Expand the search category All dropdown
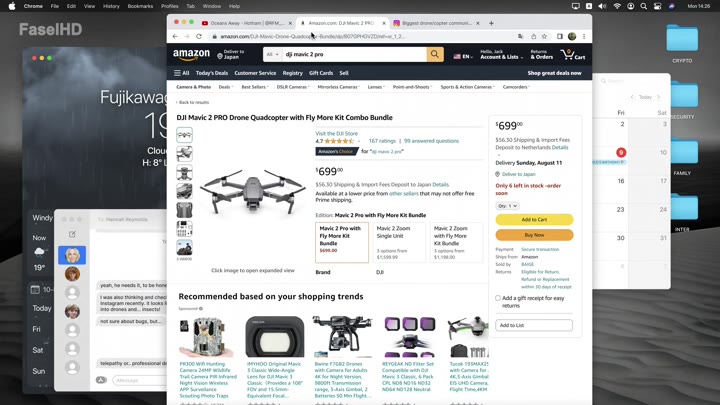The width and height of the screenshot is (720, 405). click(272, 54)
